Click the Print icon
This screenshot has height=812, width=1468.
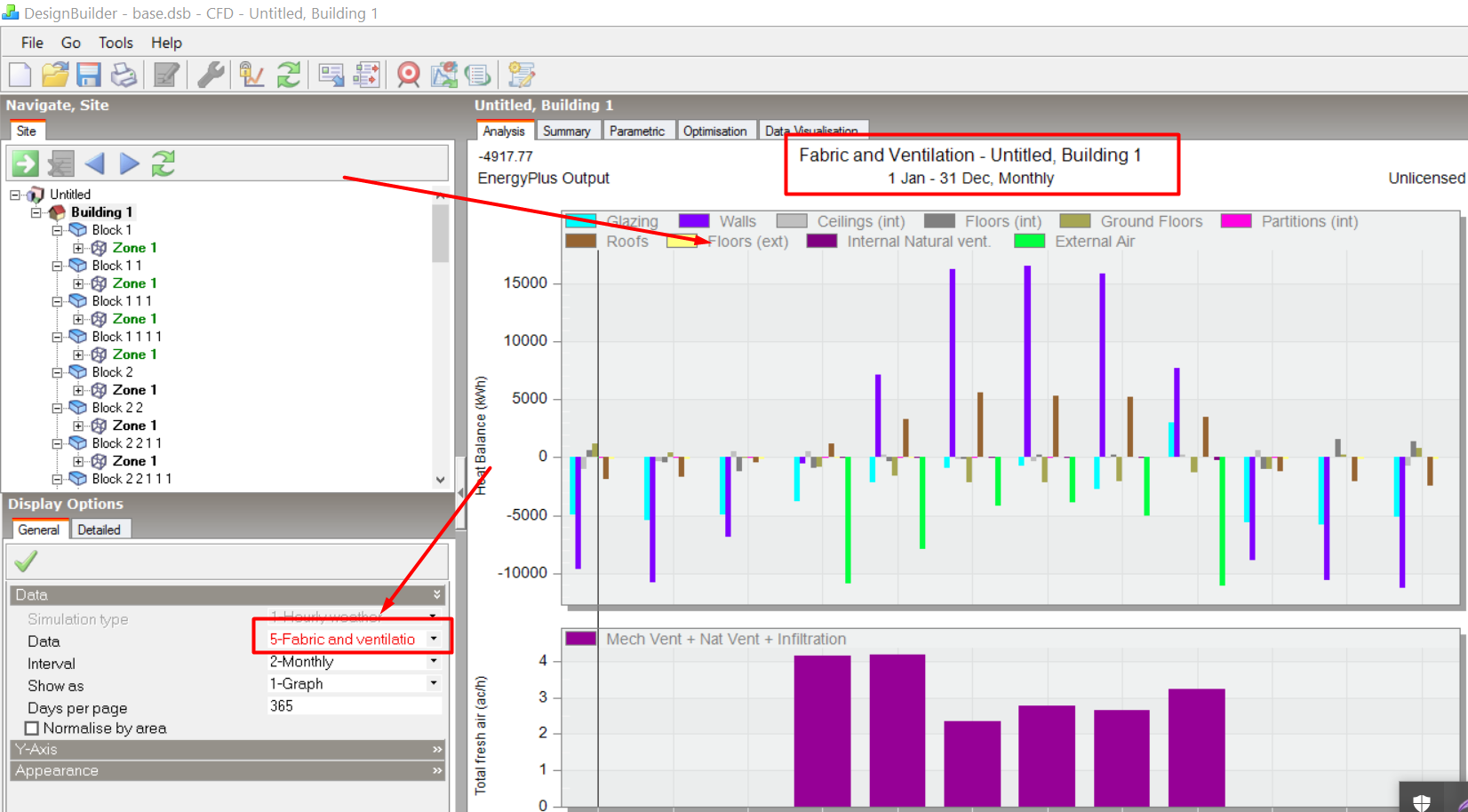tap(124, 75)
